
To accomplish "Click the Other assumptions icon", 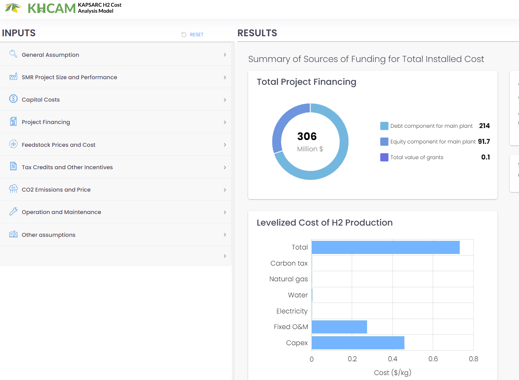I will (13, 234).
